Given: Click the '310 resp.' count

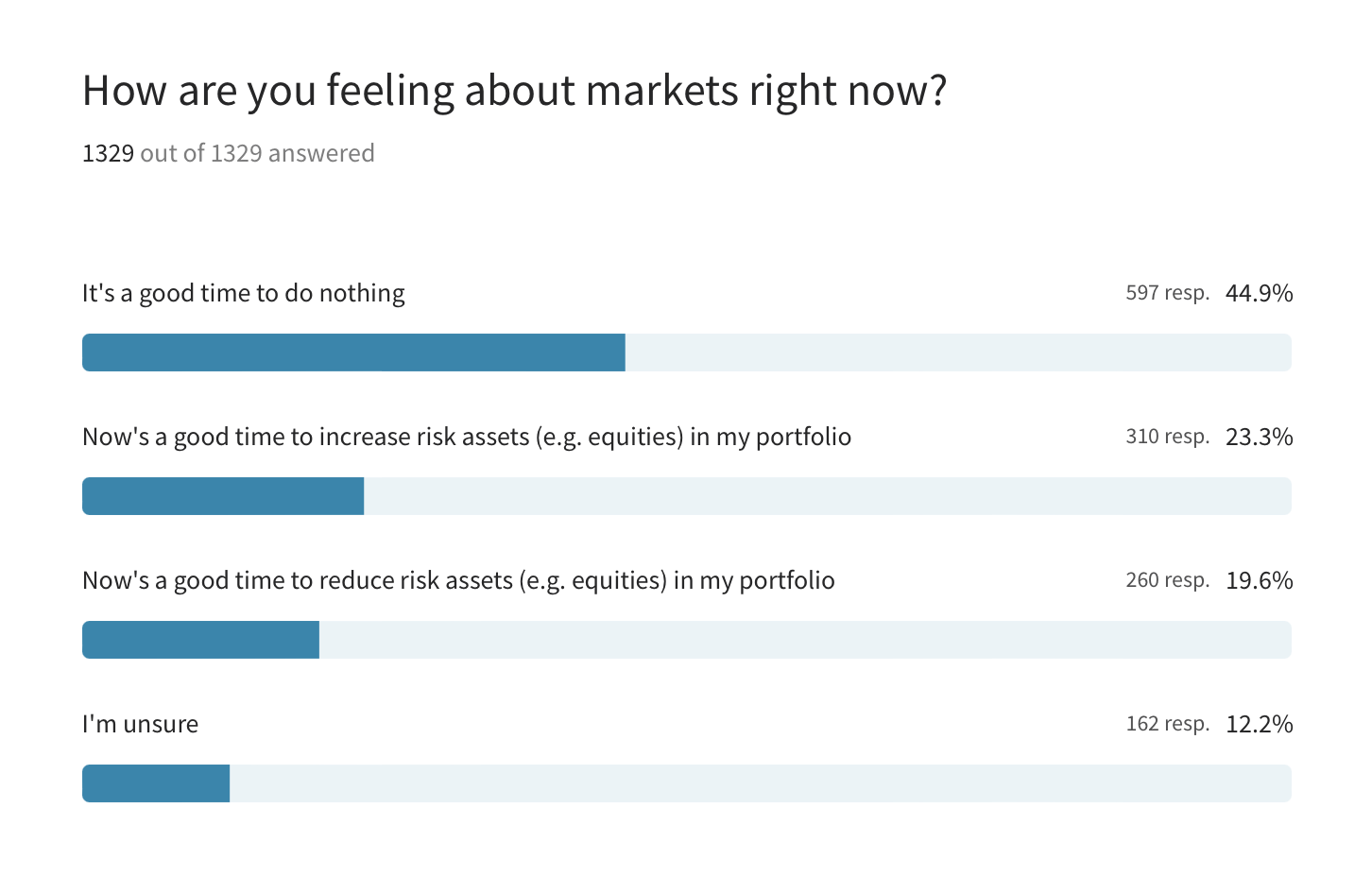Looking at the screenshot, I should (x=1167, y=437).
